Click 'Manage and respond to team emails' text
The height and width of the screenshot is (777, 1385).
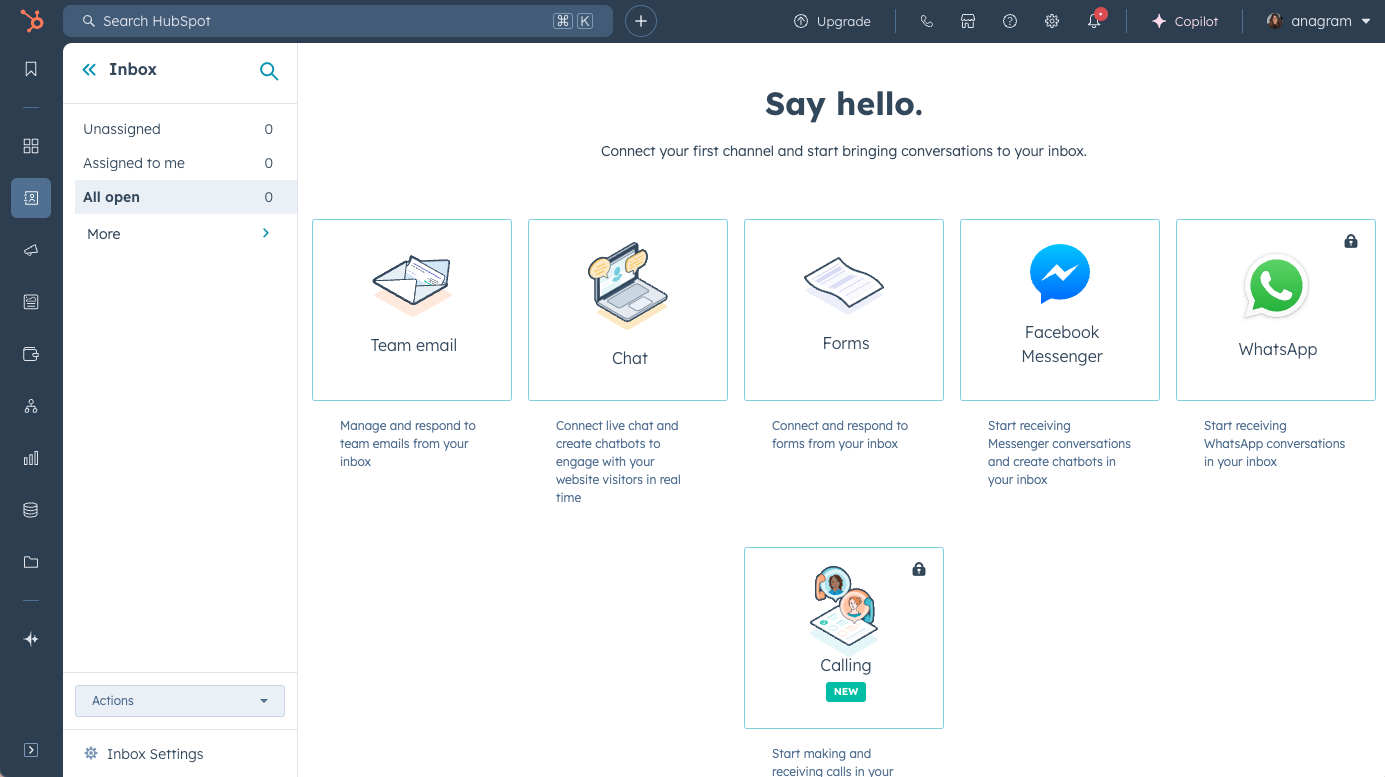click(x=408, y=444)
